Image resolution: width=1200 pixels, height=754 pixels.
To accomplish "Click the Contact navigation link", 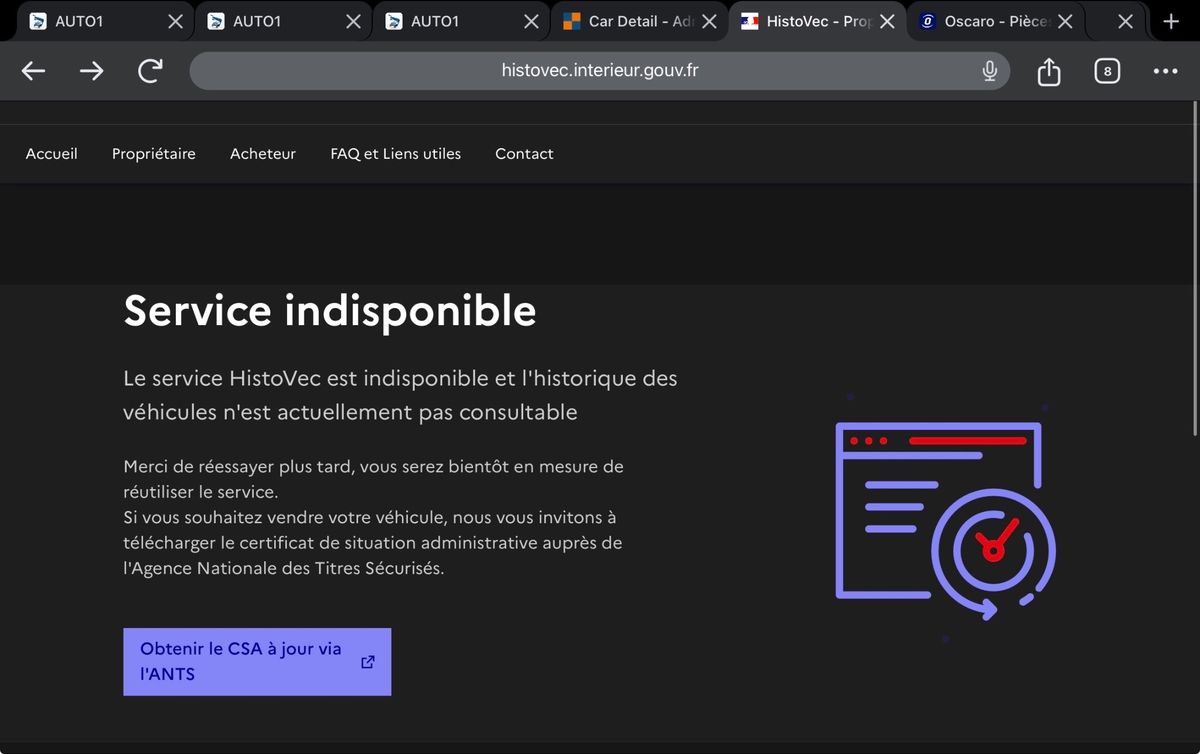I will [524, 154].
